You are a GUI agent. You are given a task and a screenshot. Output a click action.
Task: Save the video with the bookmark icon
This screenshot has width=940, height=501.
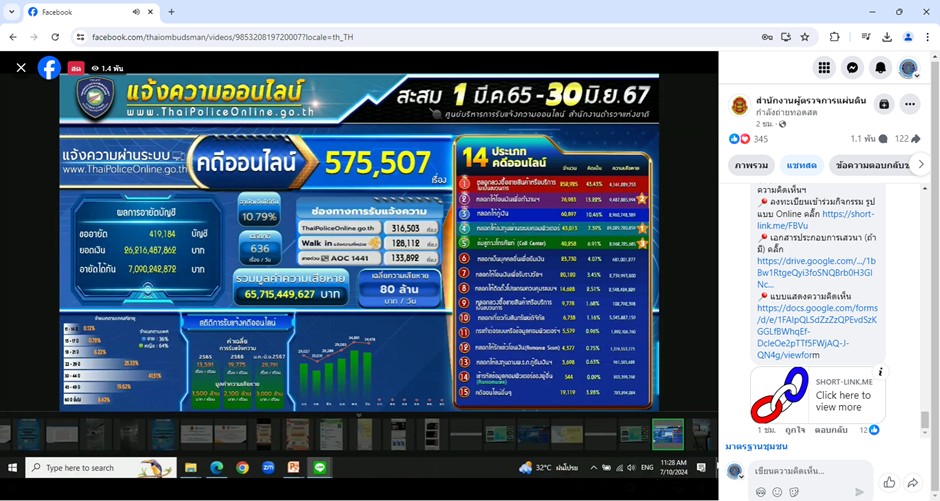(x=884, y=104)
